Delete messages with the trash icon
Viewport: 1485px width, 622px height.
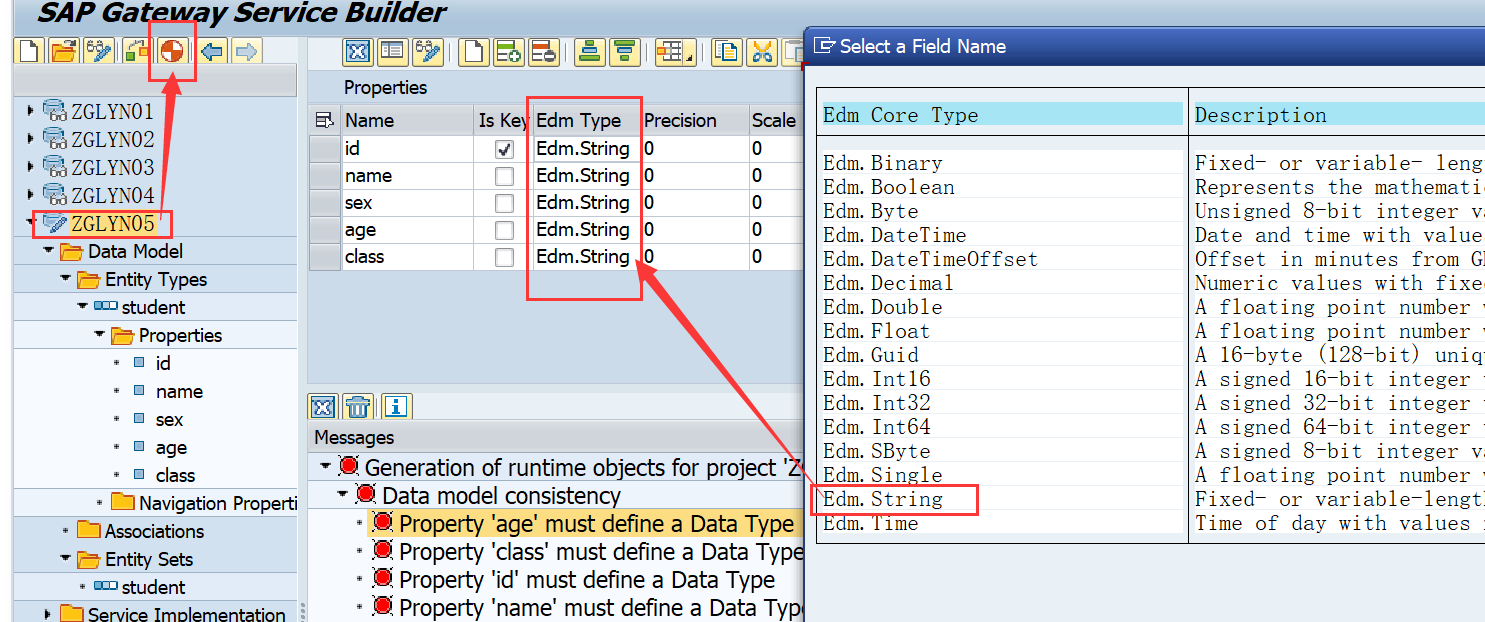click(x=358, y=406)
